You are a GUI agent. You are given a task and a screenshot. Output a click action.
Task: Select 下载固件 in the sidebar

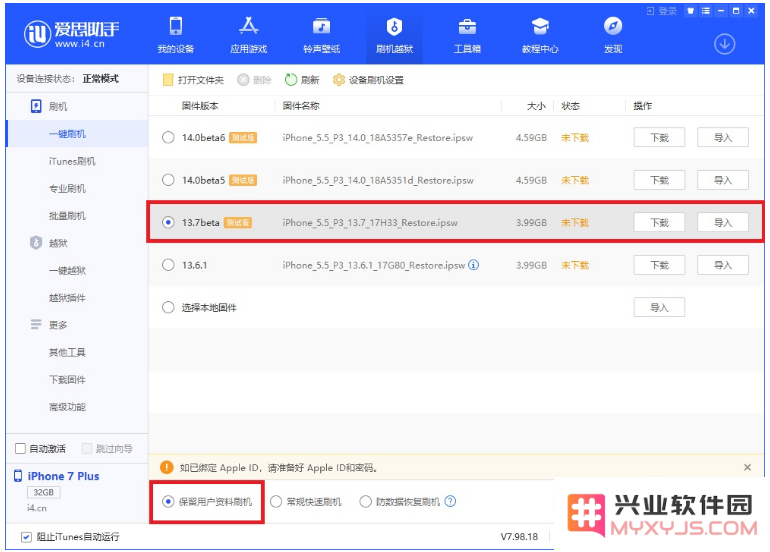click(x=67, y=380)
